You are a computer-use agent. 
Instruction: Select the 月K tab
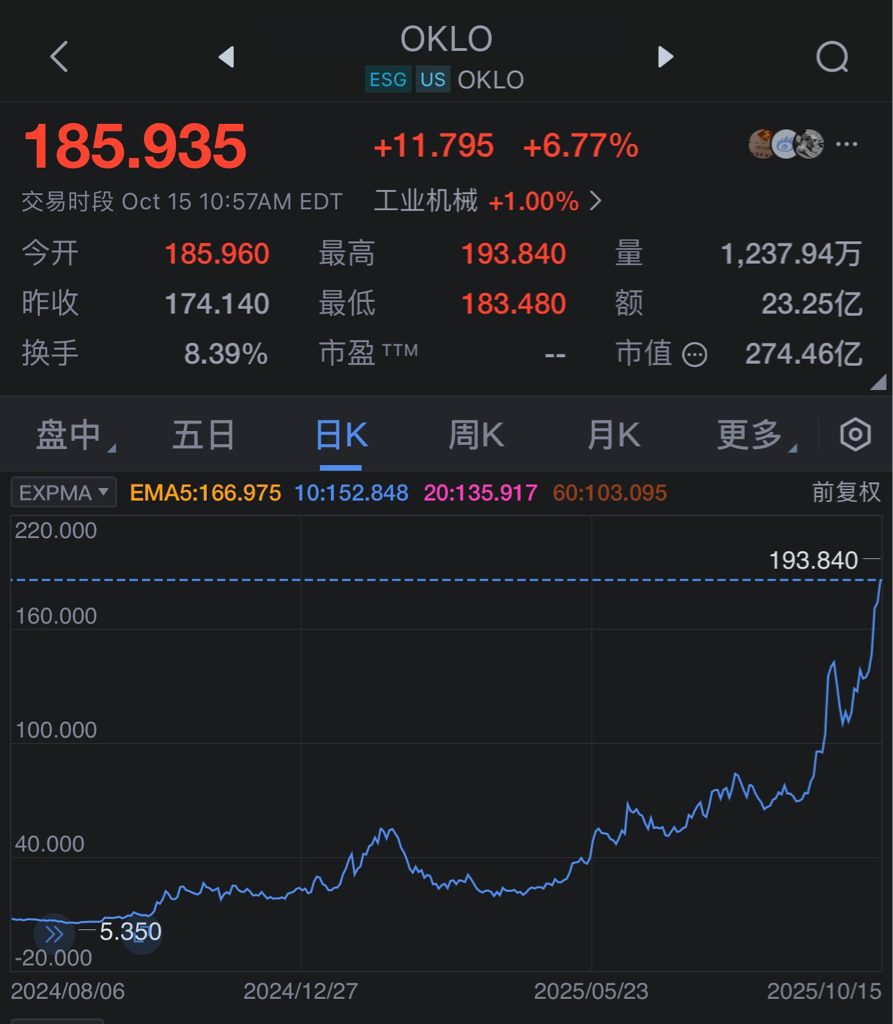pos(613,435)
